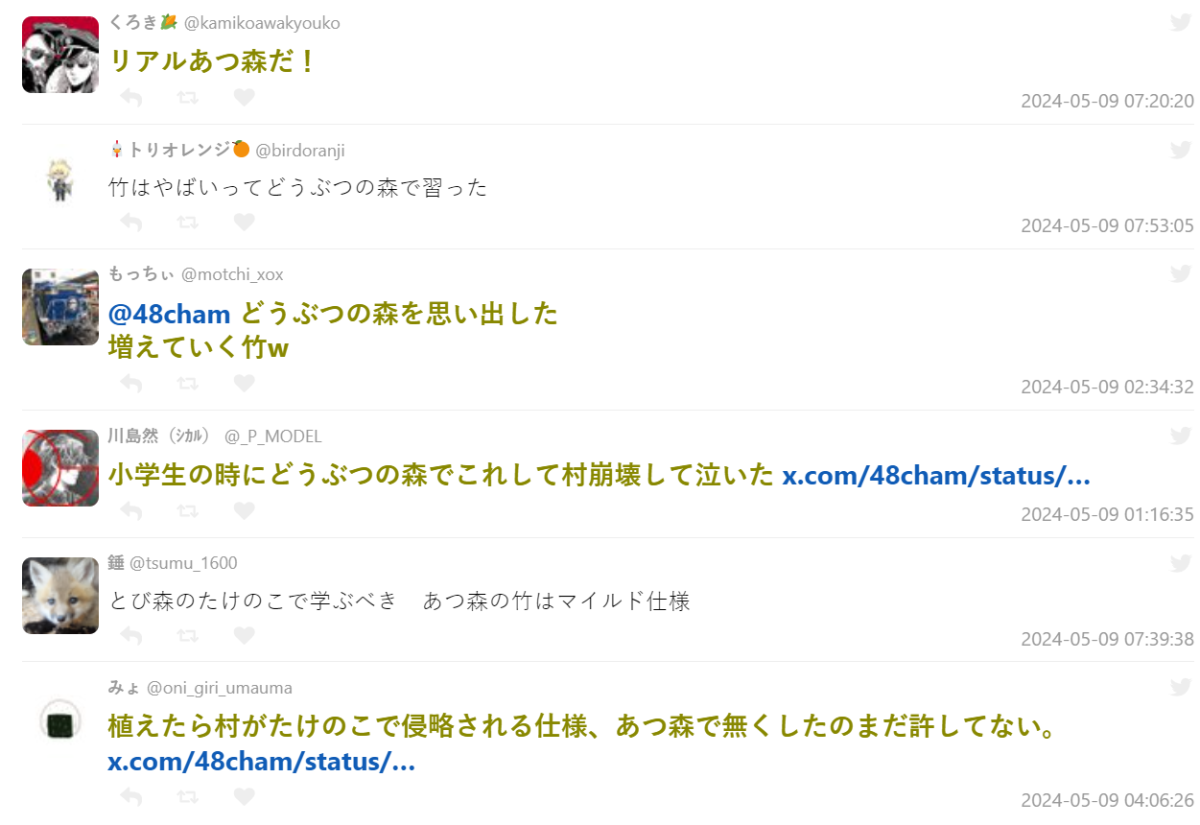Reply to the @kamikoawakyouko tweet
The width and height of the screenshot is (1200, 825).
click(x=131, y=97)
